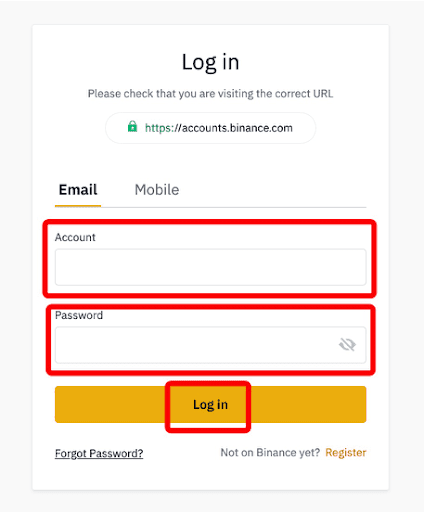
Task: Click the gray divider line under the Mobile tab
Action: pyautogui.click(x=233, y=207)
